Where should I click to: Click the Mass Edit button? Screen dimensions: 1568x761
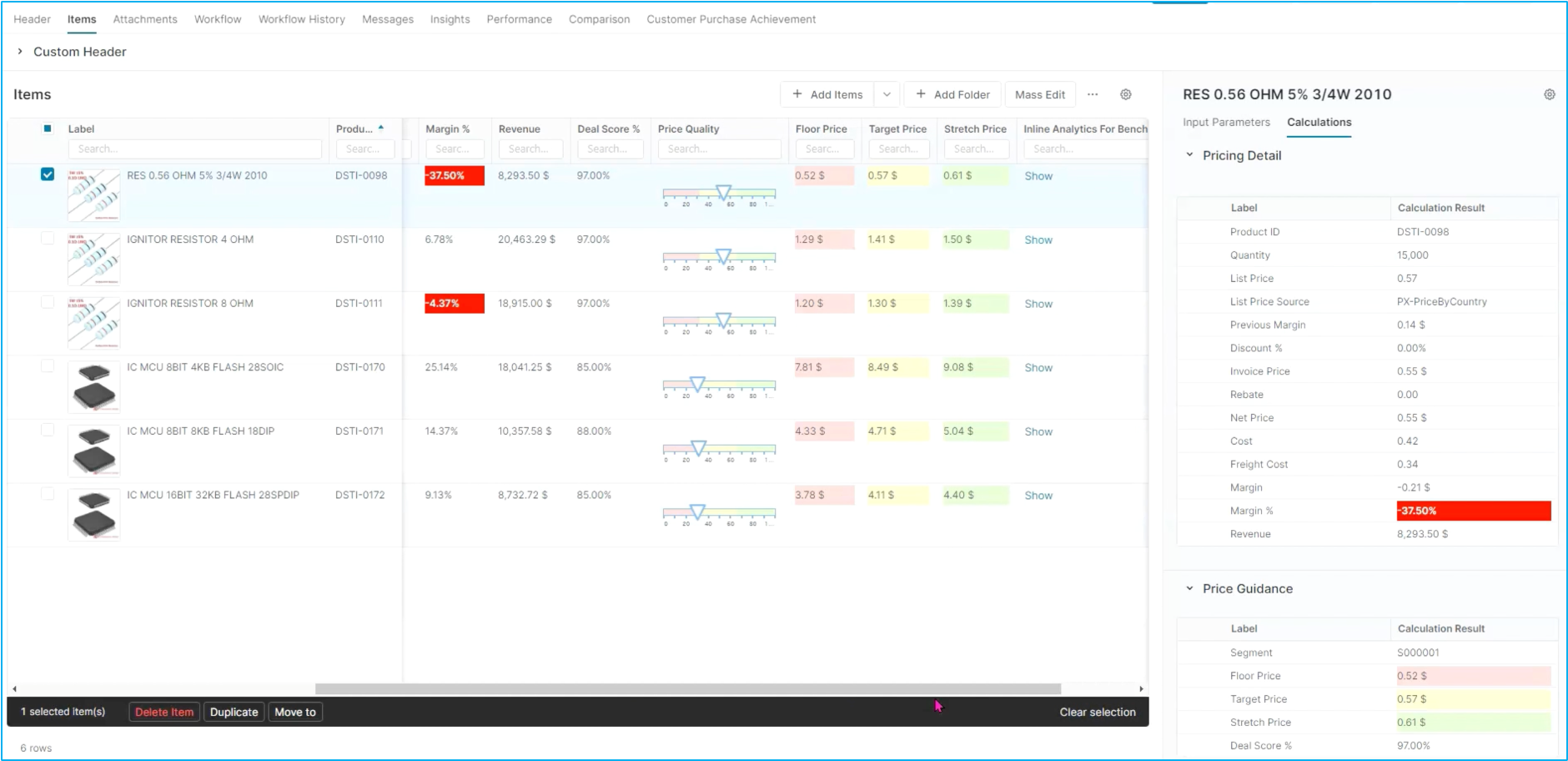(1040, 94)
